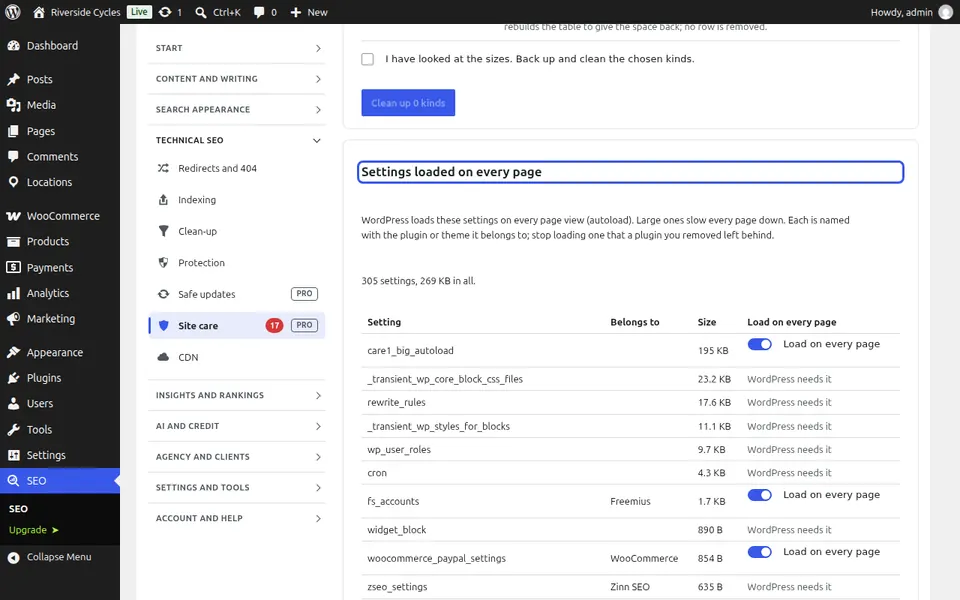Collapse the Technical SEO section

pyautogui.click(x=237, y=140)
